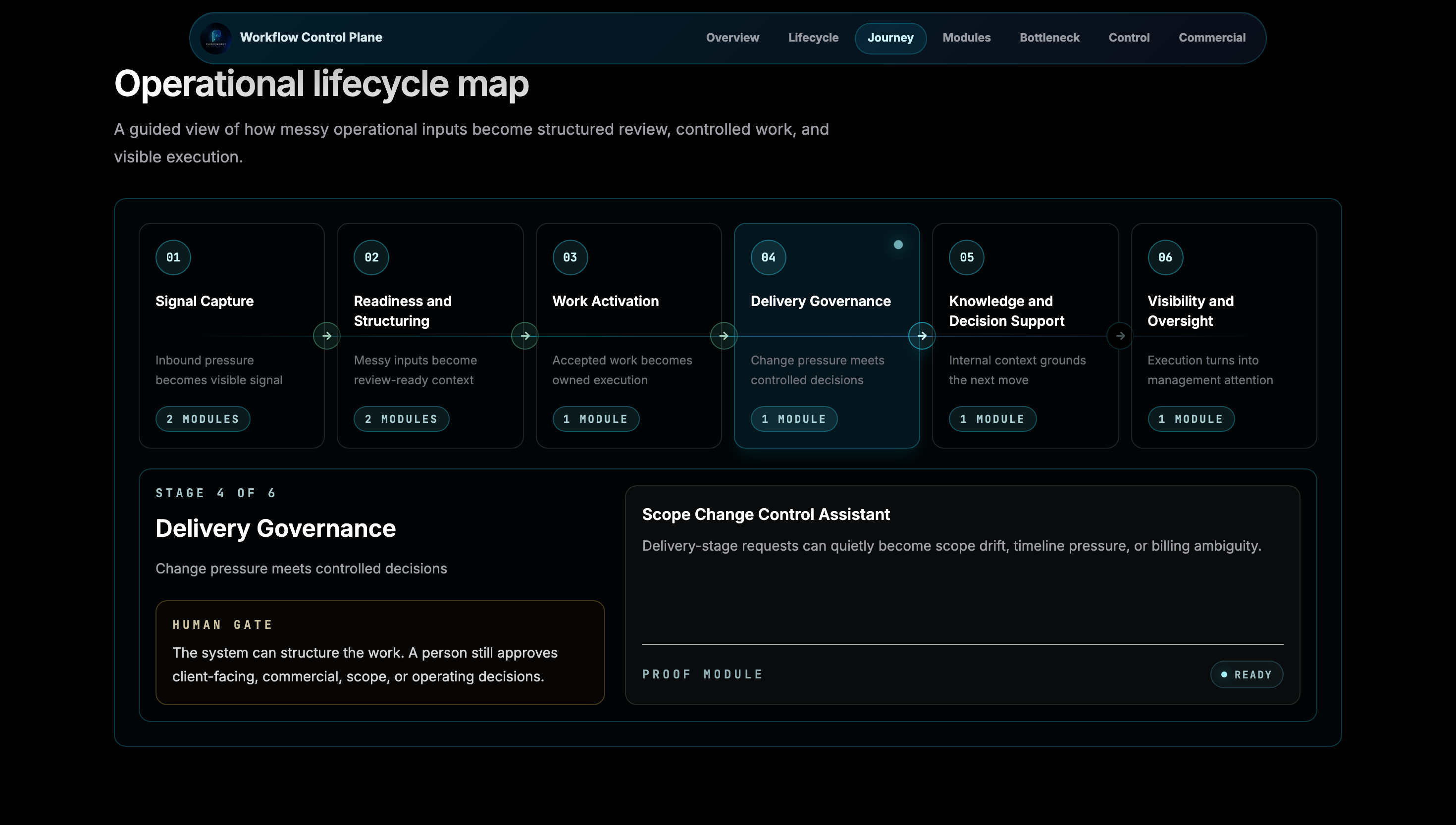1456x825 pixels.
Task: Click the 05 stage number badge
Action: [x=967, y=257]
